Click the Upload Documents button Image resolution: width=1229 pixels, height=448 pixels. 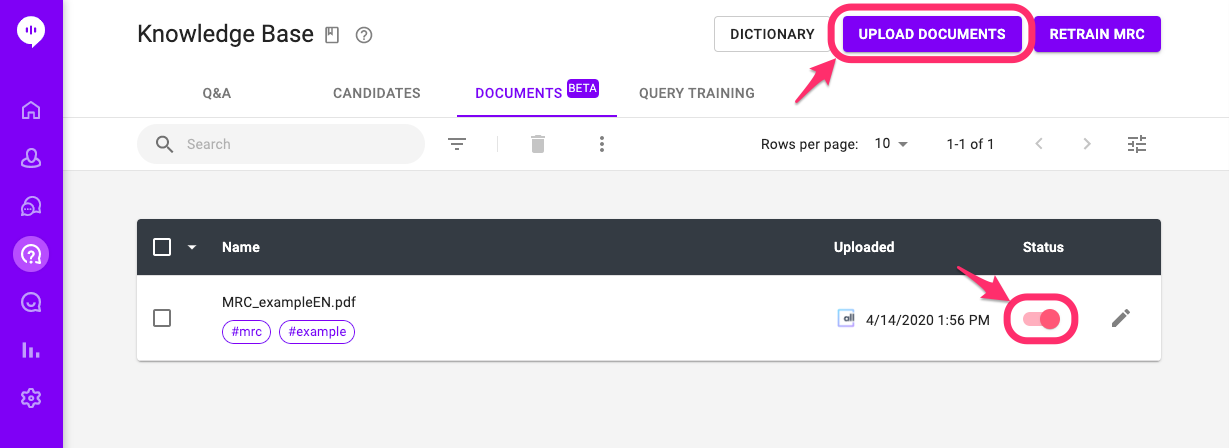pos(932,34)
